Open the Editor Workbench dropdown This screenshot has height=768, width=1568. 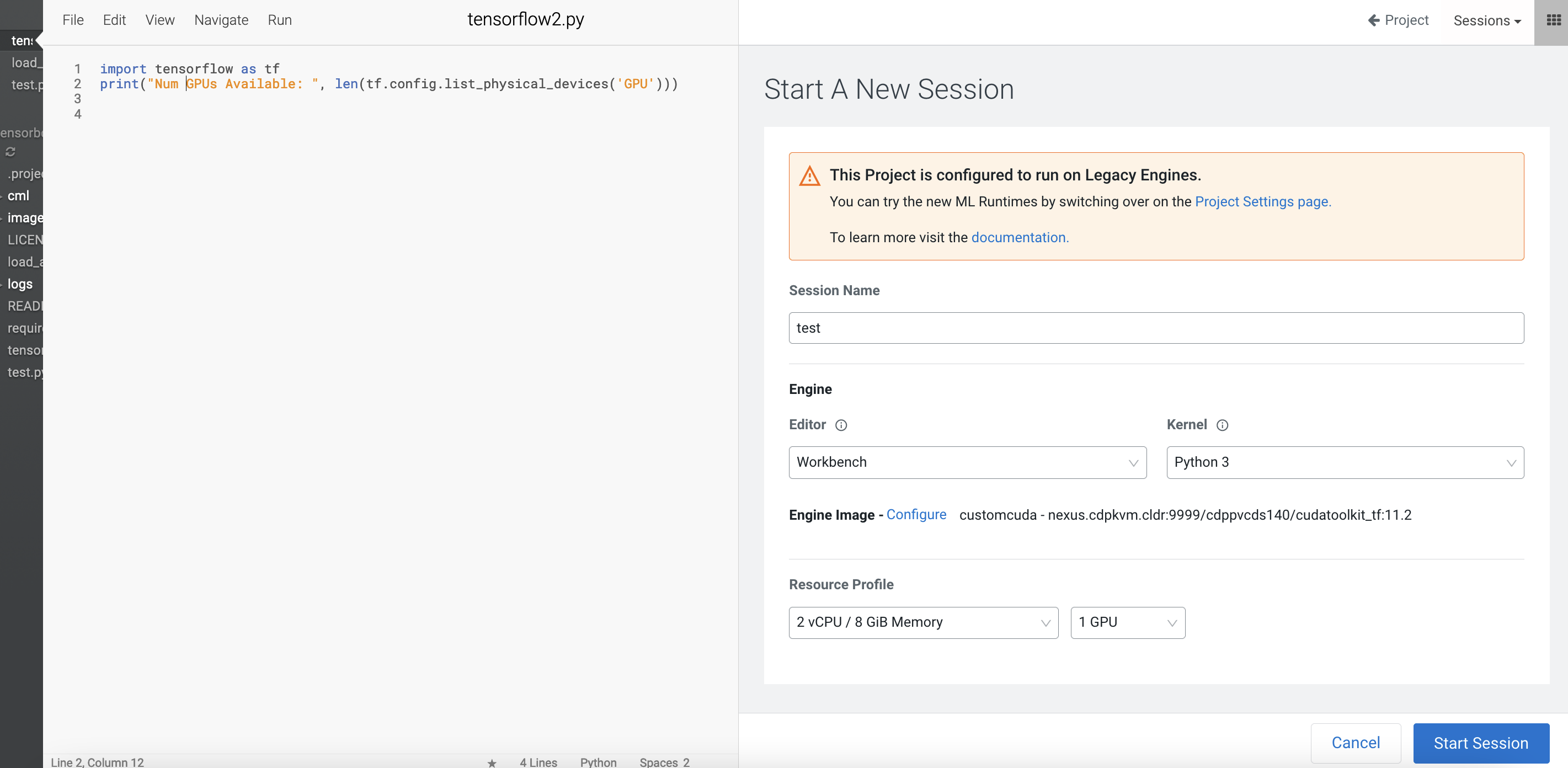967,462
